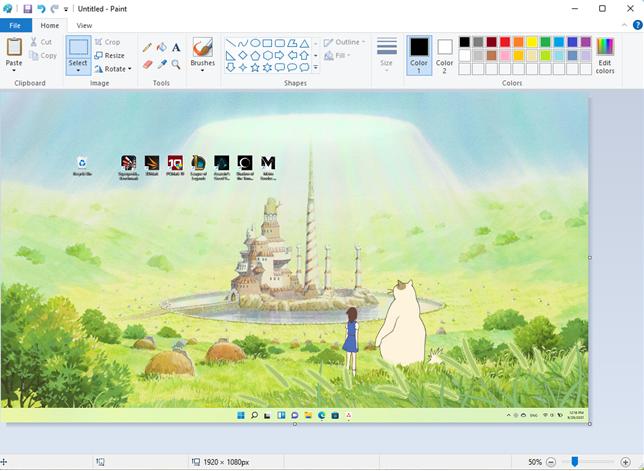Viewport: 644px width, 471px height.
Task: Click the Save icon in title bar
Action: (28, 9)
